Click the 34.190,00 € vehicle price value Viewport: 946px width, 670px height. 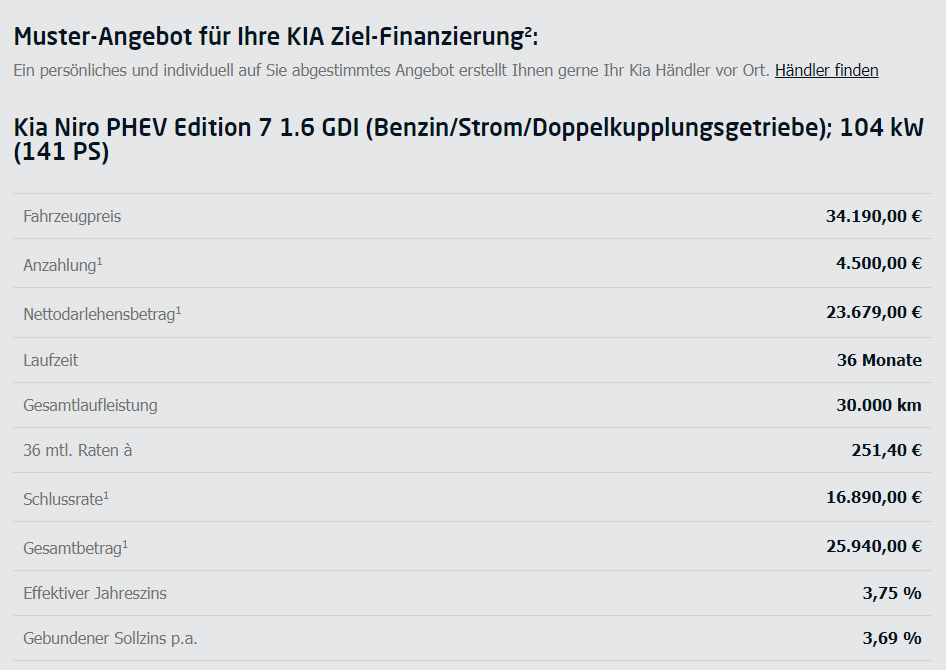(x=874, y=216)
